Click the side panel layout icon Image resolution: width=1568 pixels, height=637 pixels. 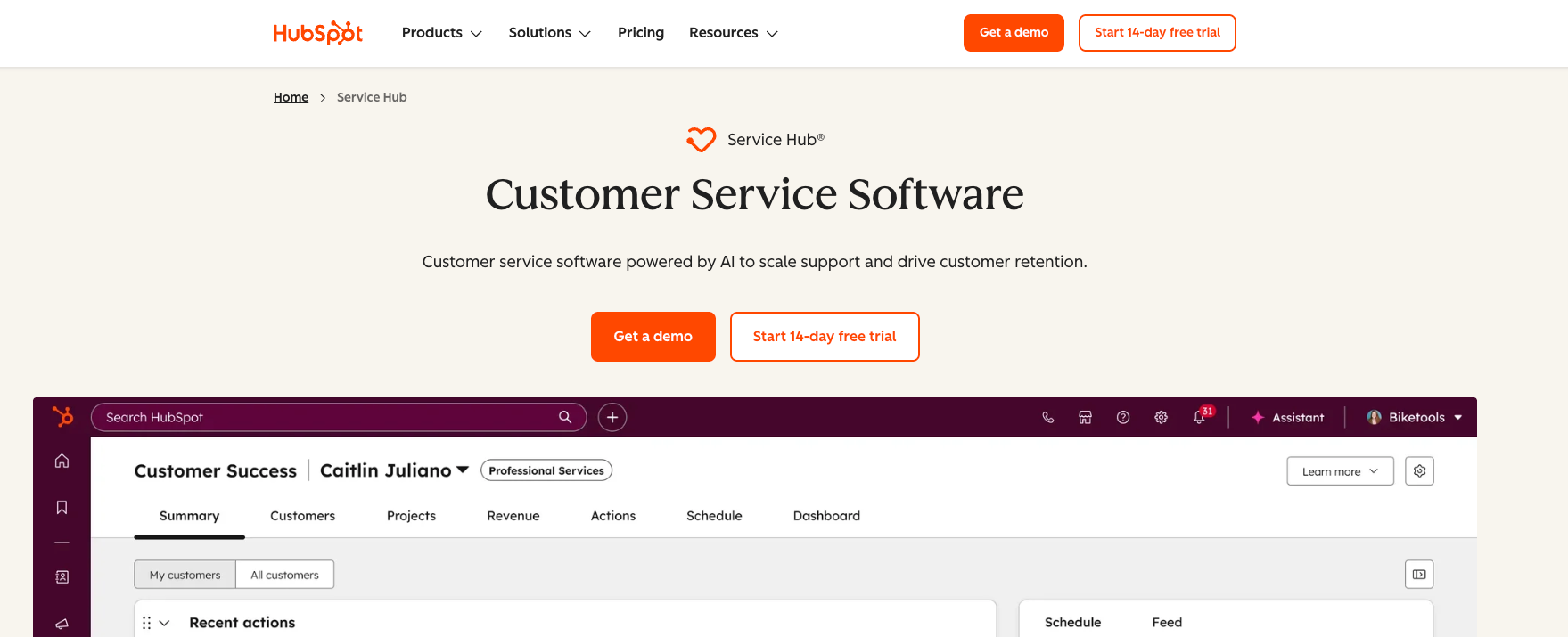tap(1419, 575)
